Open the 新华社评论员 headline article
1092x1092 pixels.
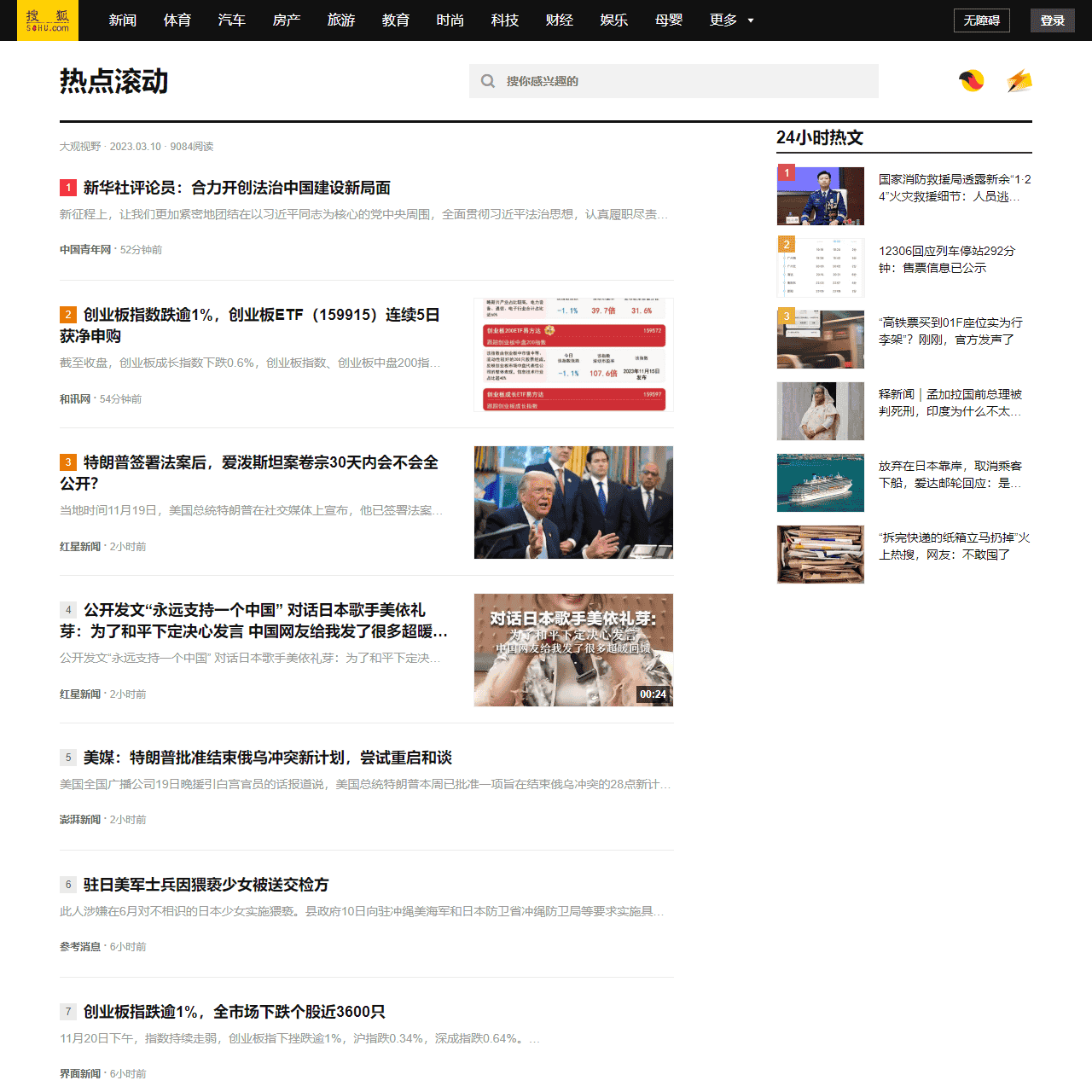tap(235, 188)
